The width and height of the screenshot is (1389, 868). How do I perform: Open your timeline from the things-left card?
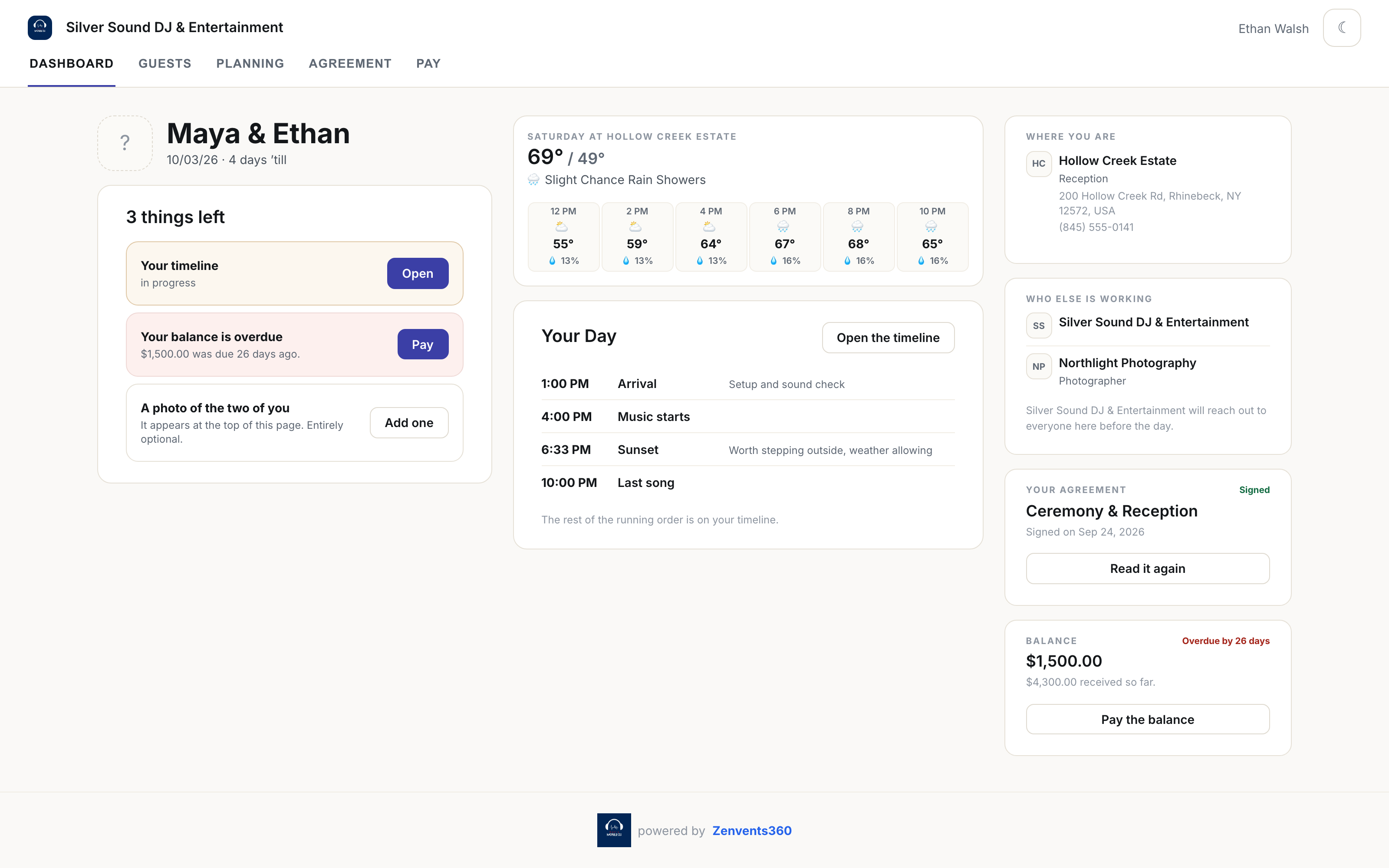(x=417, y=273)
